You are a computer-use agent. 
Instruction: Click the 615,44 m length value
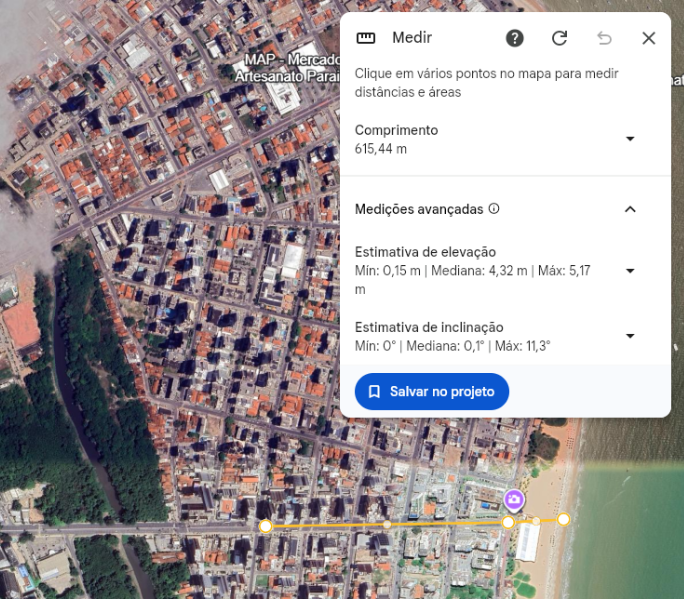[x=380, y=149]
